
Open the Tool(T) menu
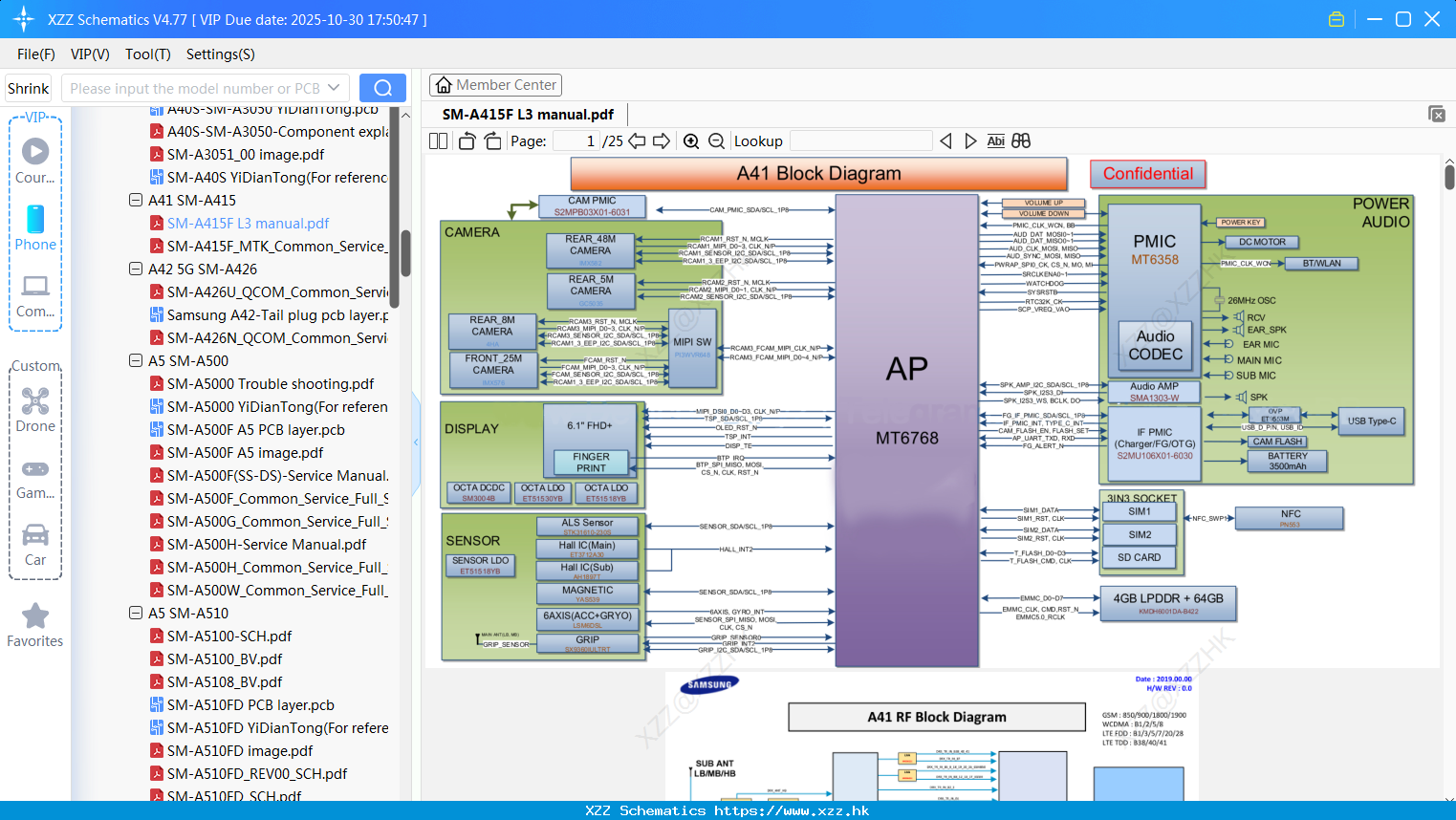pos(148,54)
